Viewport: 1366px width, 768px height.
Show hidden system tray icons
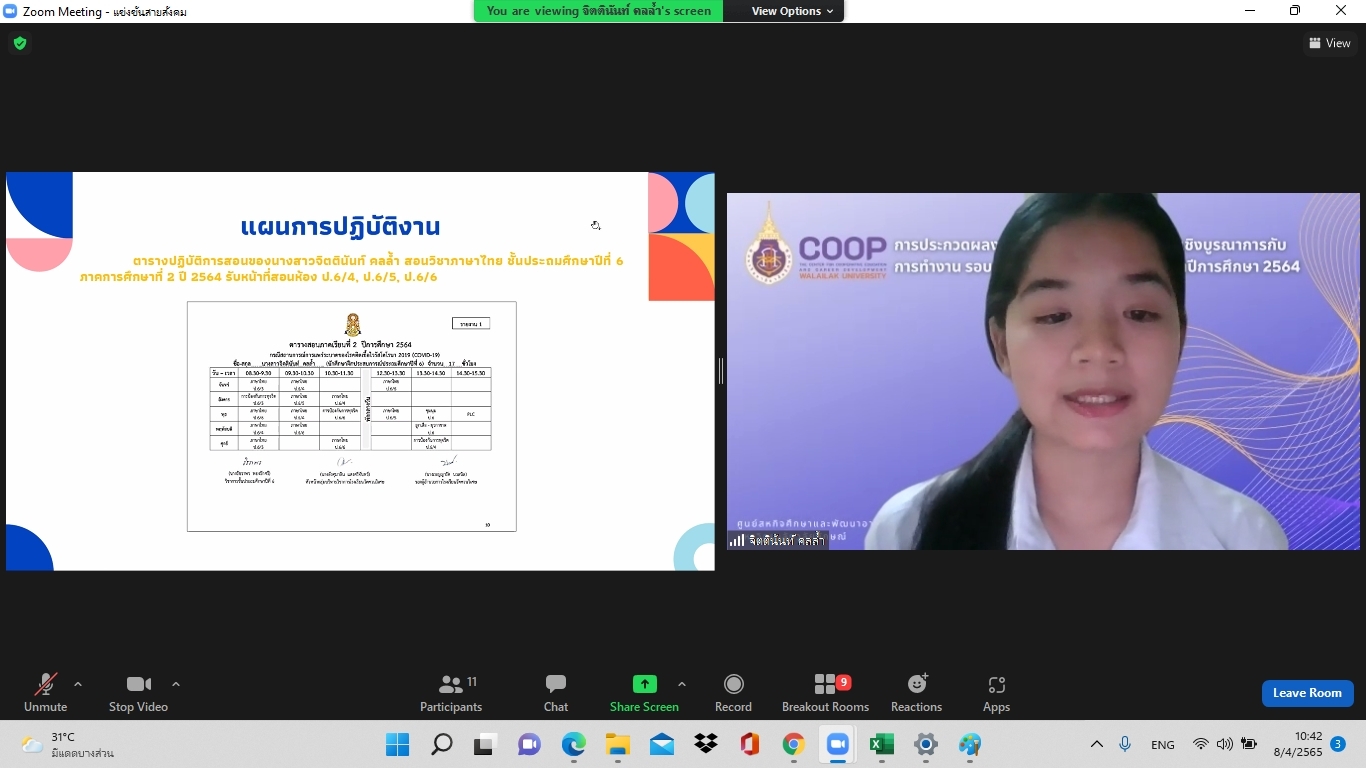pyautogui.click(x=1097, y=745)
